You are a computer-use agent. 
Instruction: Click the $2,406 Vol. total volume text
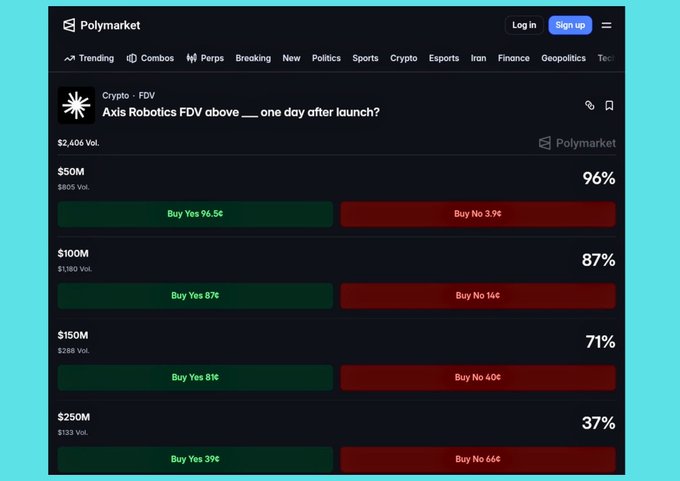point(78,143)
